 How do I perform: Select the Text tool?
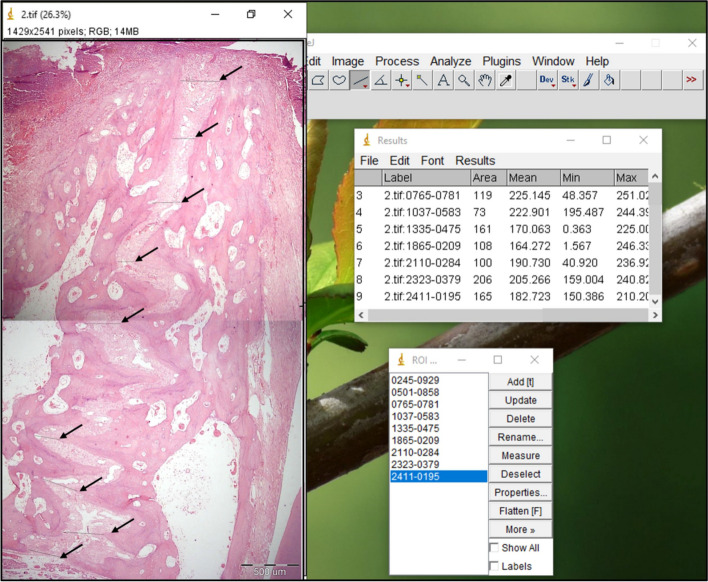coord(443,80)
